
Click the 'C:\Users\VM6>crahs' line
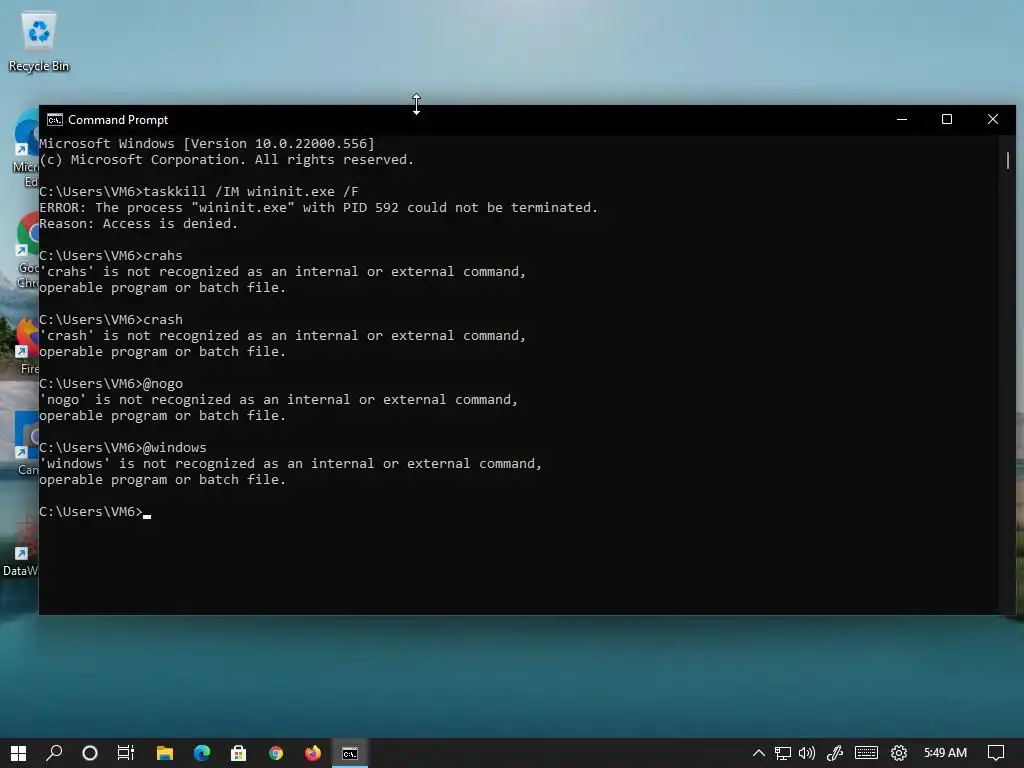click(x=111, y=255)
